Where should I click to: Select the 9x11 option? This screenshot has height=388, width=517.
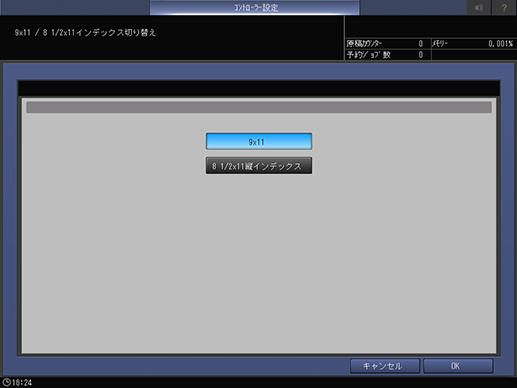[x=259, y=141]
